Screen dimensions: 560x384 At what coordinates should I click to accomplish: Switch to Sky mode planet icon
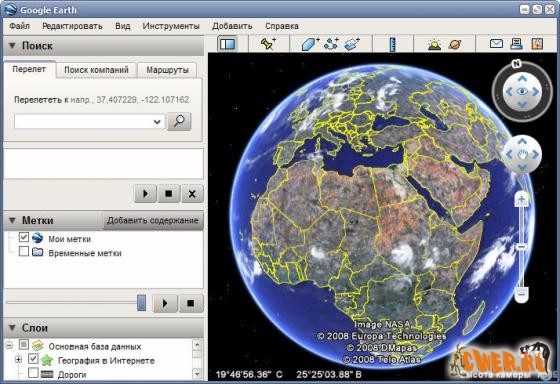pos(455,44)
